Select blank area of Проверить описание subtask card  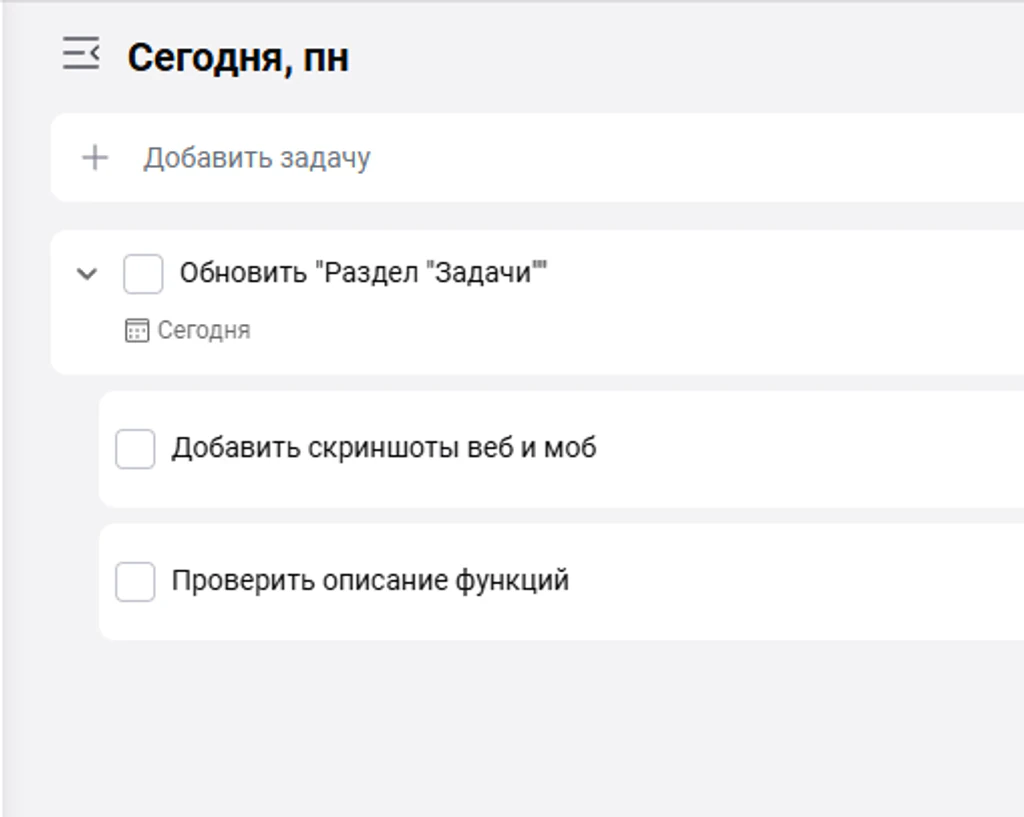pyautogui.click(x=797, y=582)
